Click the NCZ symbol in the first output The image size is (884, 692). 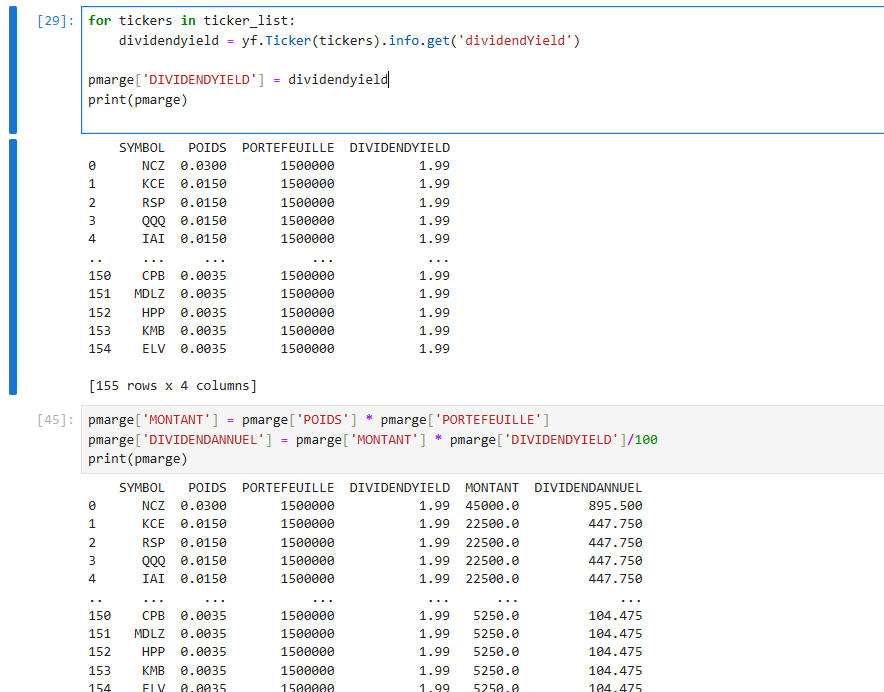[153, 166]
